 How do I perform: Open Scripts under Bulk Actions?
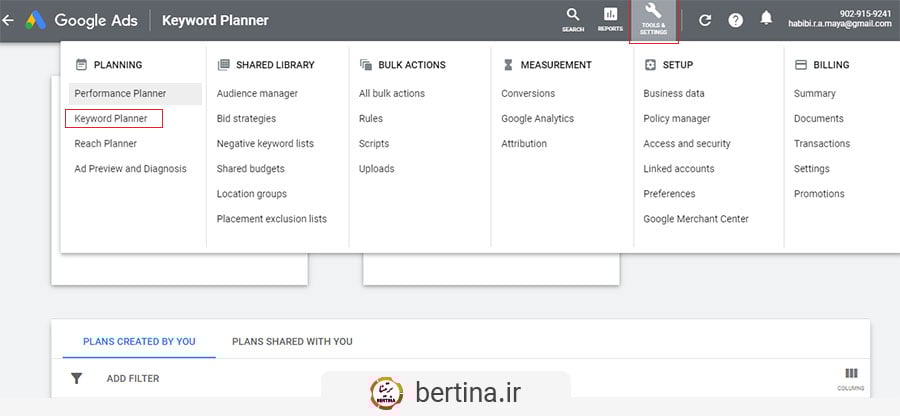coord(374,143)
